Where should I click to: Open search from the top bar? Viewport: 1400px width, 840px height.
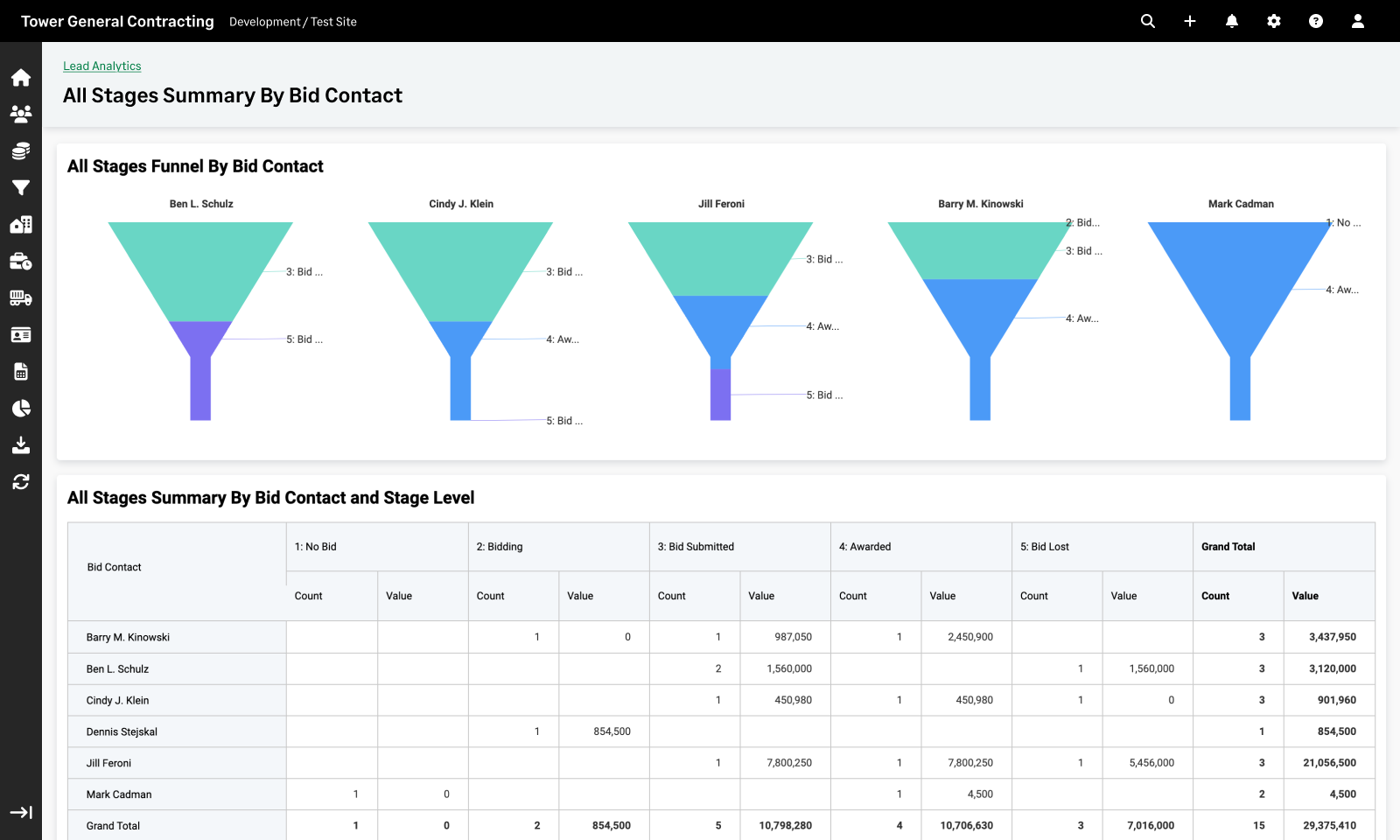point(1147,21)
